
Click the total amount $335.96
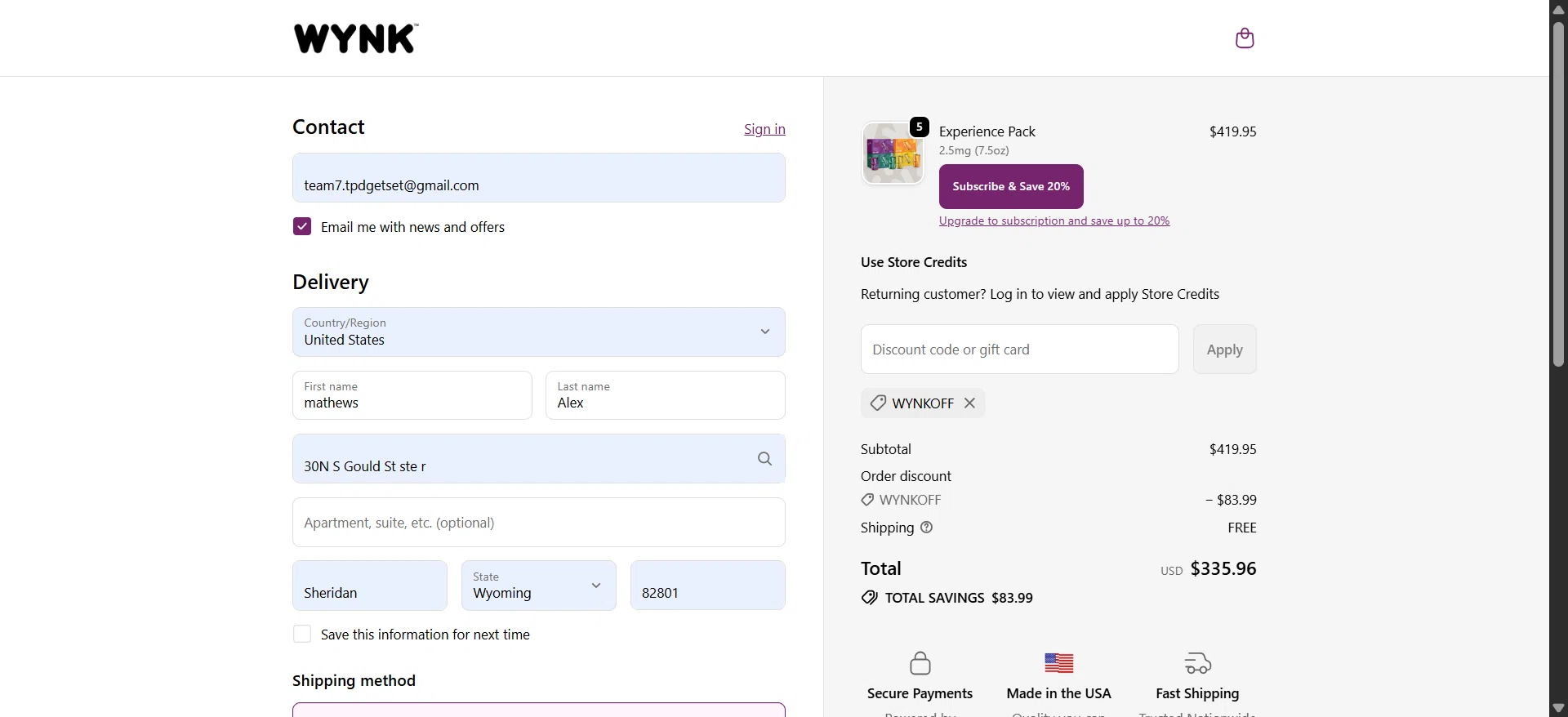[x=1223, y=568]
